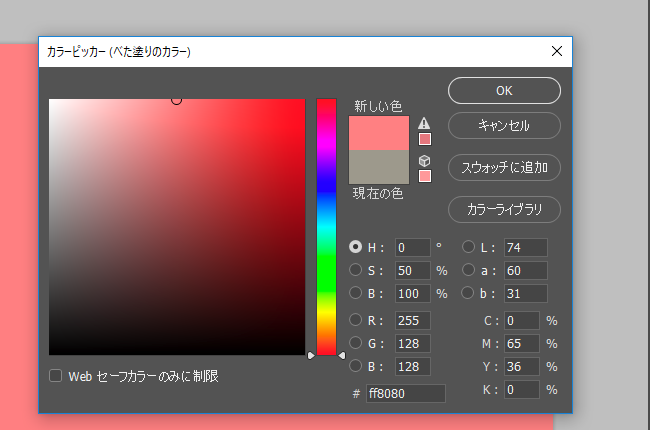Click the hex field showing ff8080

coord(406,393)
